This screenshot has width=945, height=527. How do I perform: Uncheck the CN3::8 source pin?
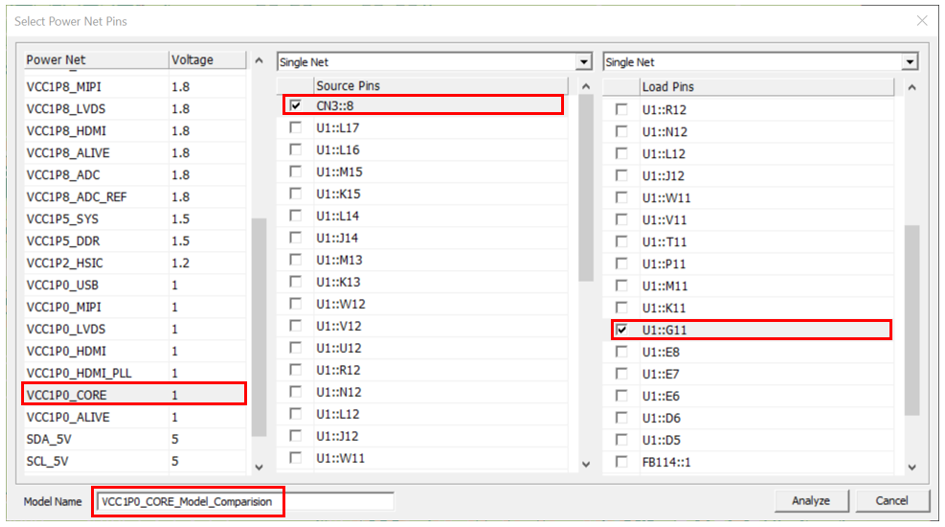(x=295, y=105)
